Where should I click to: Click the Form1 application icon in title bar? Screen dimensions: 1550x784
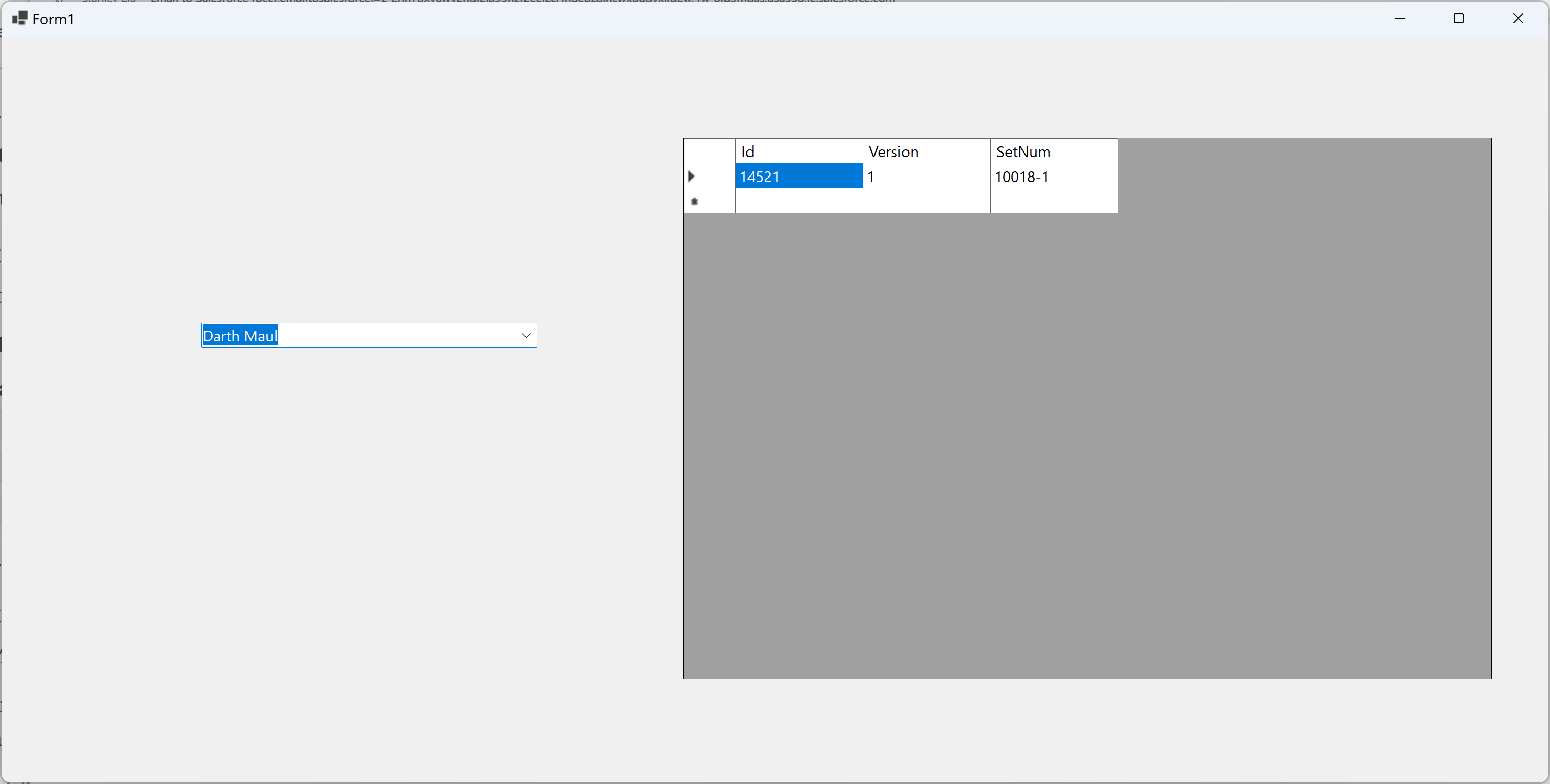(x=19, y=19)
